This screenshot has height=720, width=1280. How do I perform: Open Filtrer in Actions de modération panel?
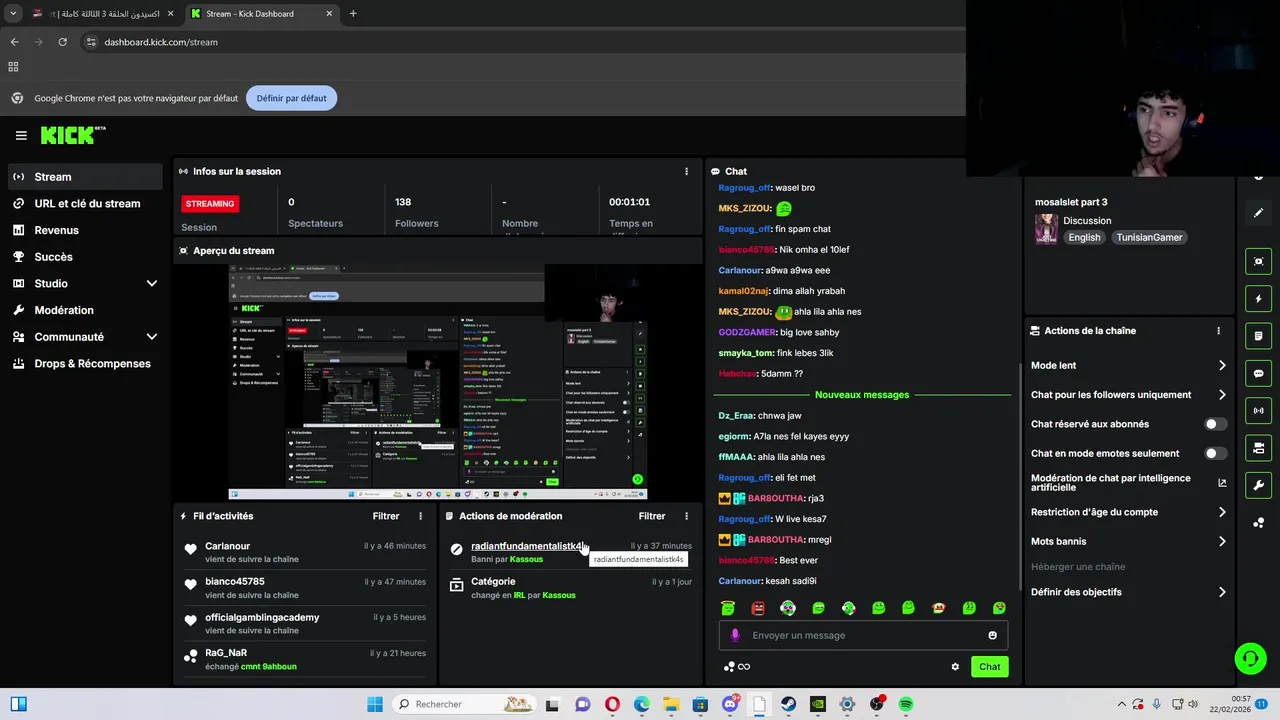tap(652, 516)
